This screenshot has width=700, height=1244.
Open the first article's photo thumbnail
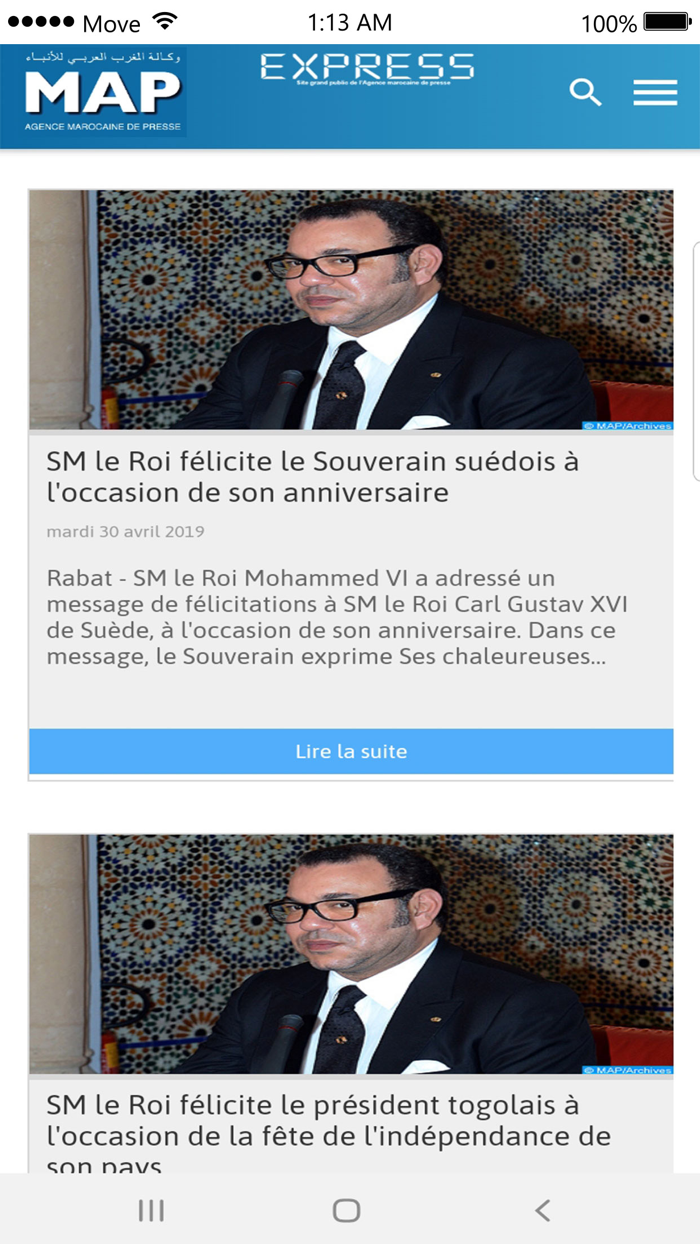(351, 310)
